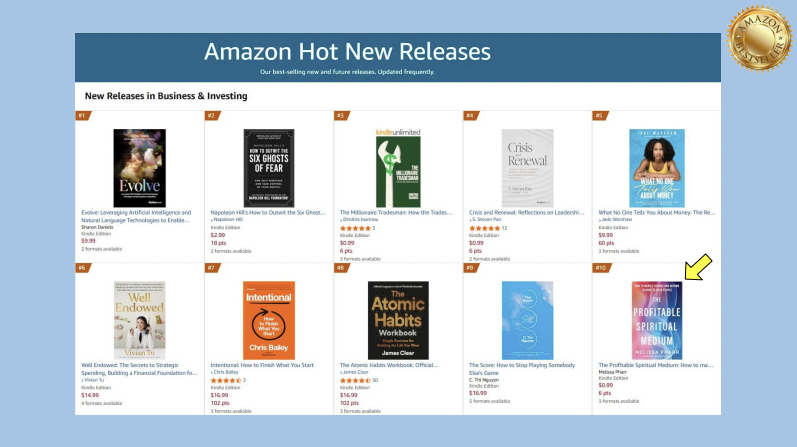
Task: Open the Evolve book cover
Action: pos(140,167)
